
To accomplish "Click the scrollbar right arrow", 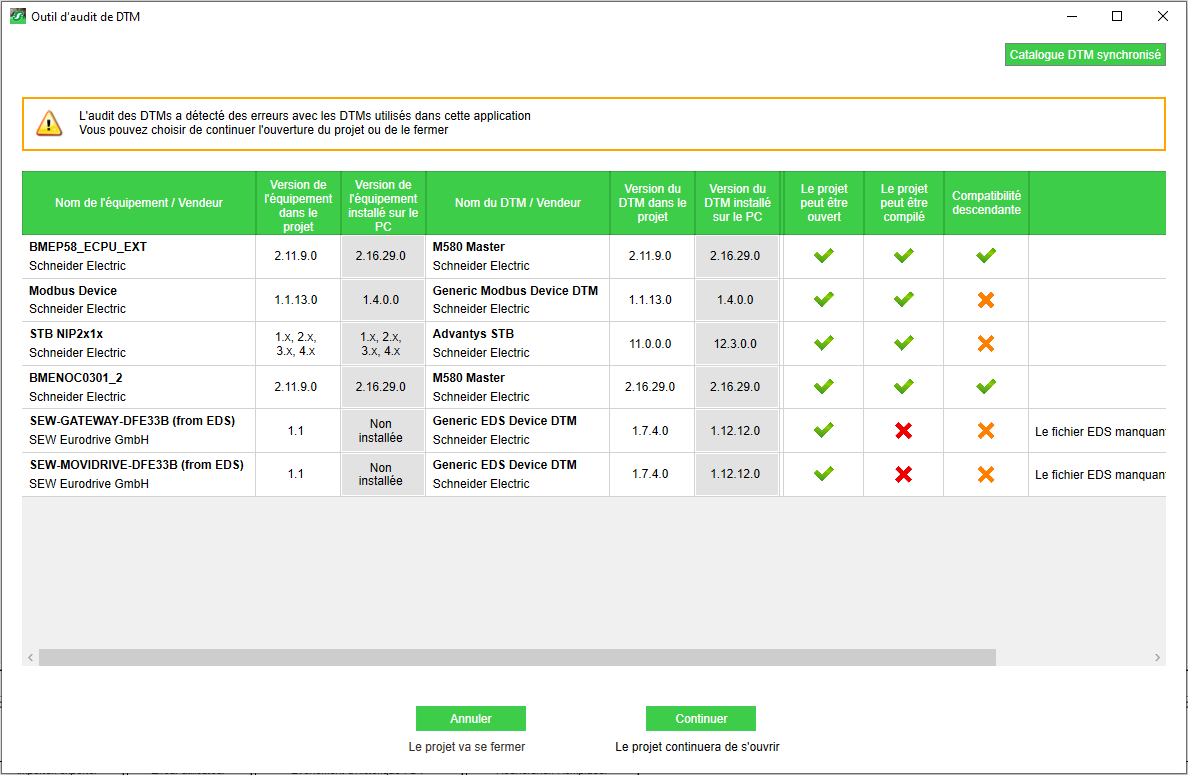I will [x=1158, y=657].
